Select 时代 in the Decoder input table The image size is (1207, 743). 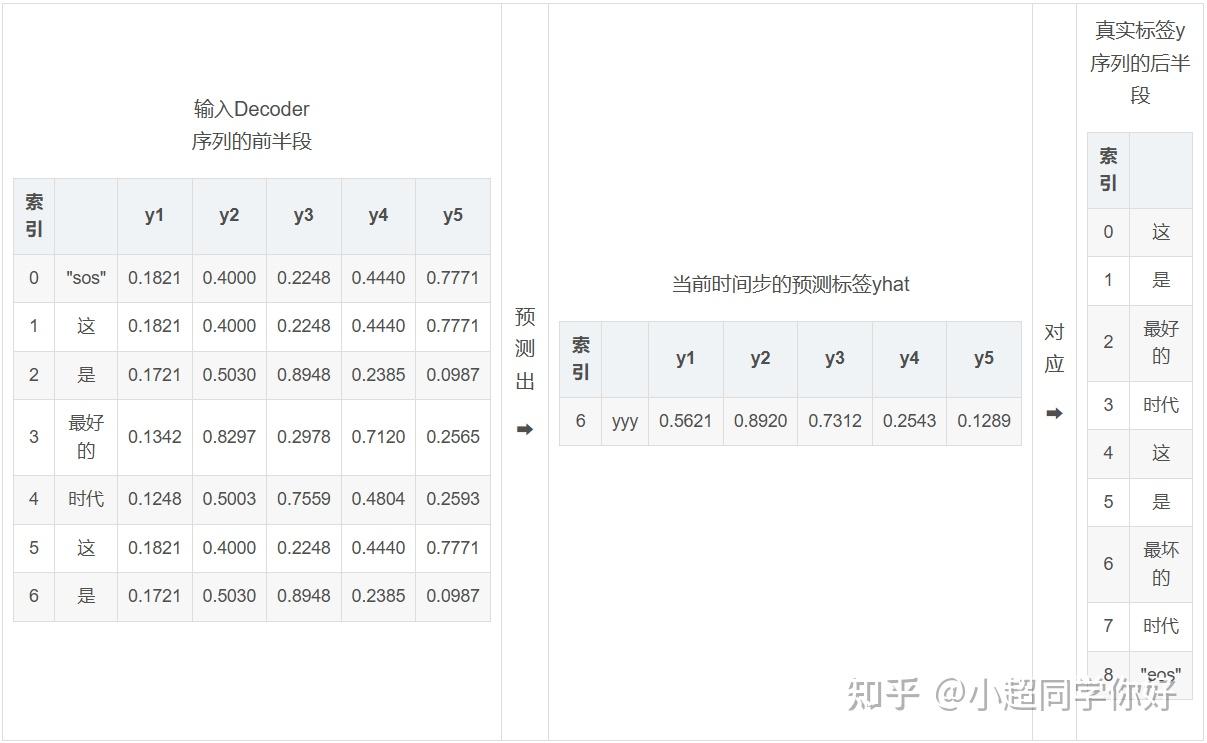coord(86,499)
